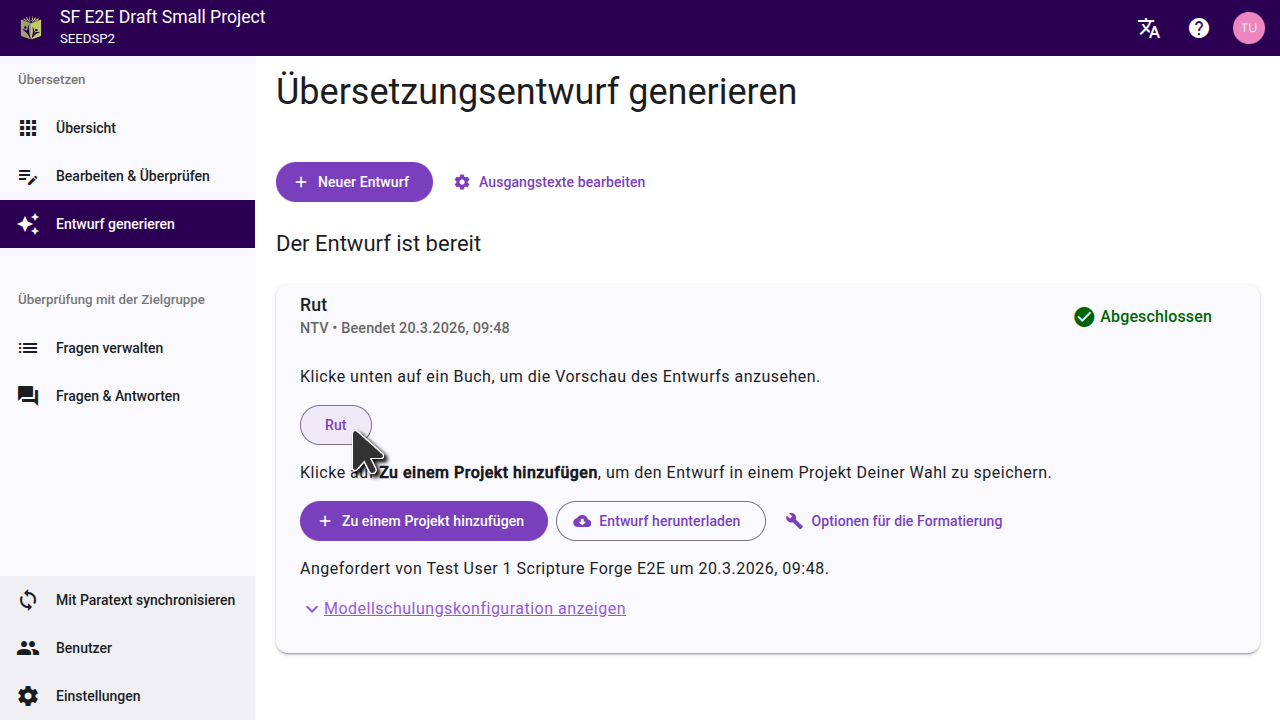Navigate to Fragen & Antworten

[117, 396]
